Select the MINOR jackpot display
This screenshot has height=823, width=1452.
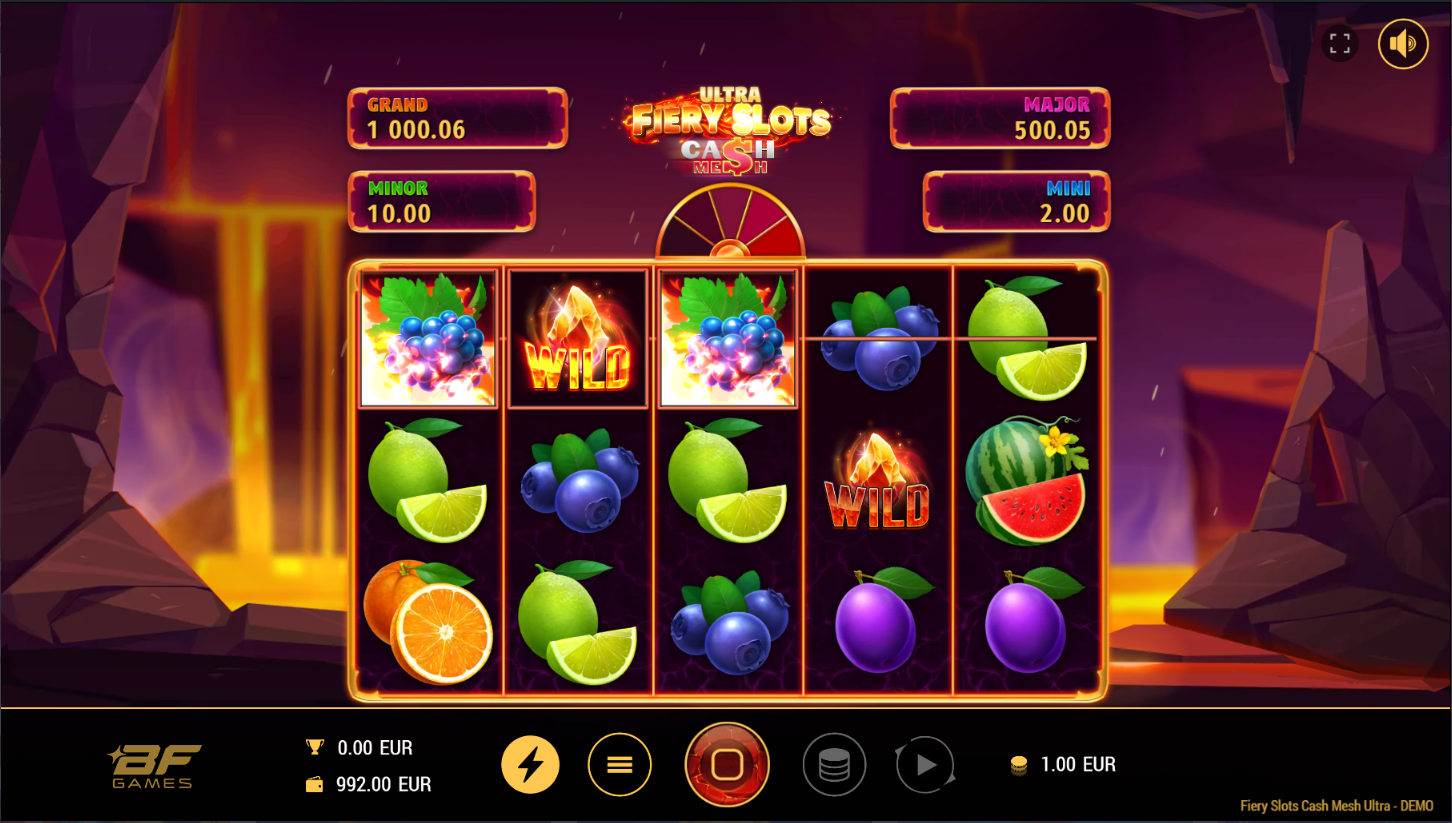[441, 201]
